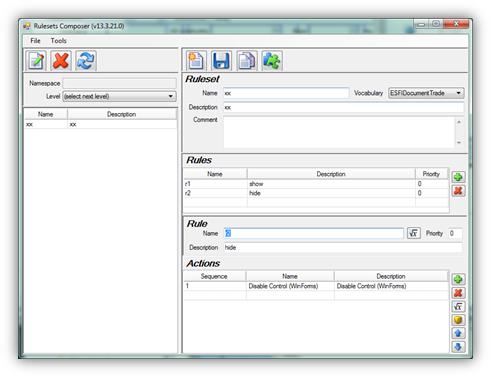Click the Priority field in Rule section
Screen dimensions: 491x377
click(x=455, y=233)
